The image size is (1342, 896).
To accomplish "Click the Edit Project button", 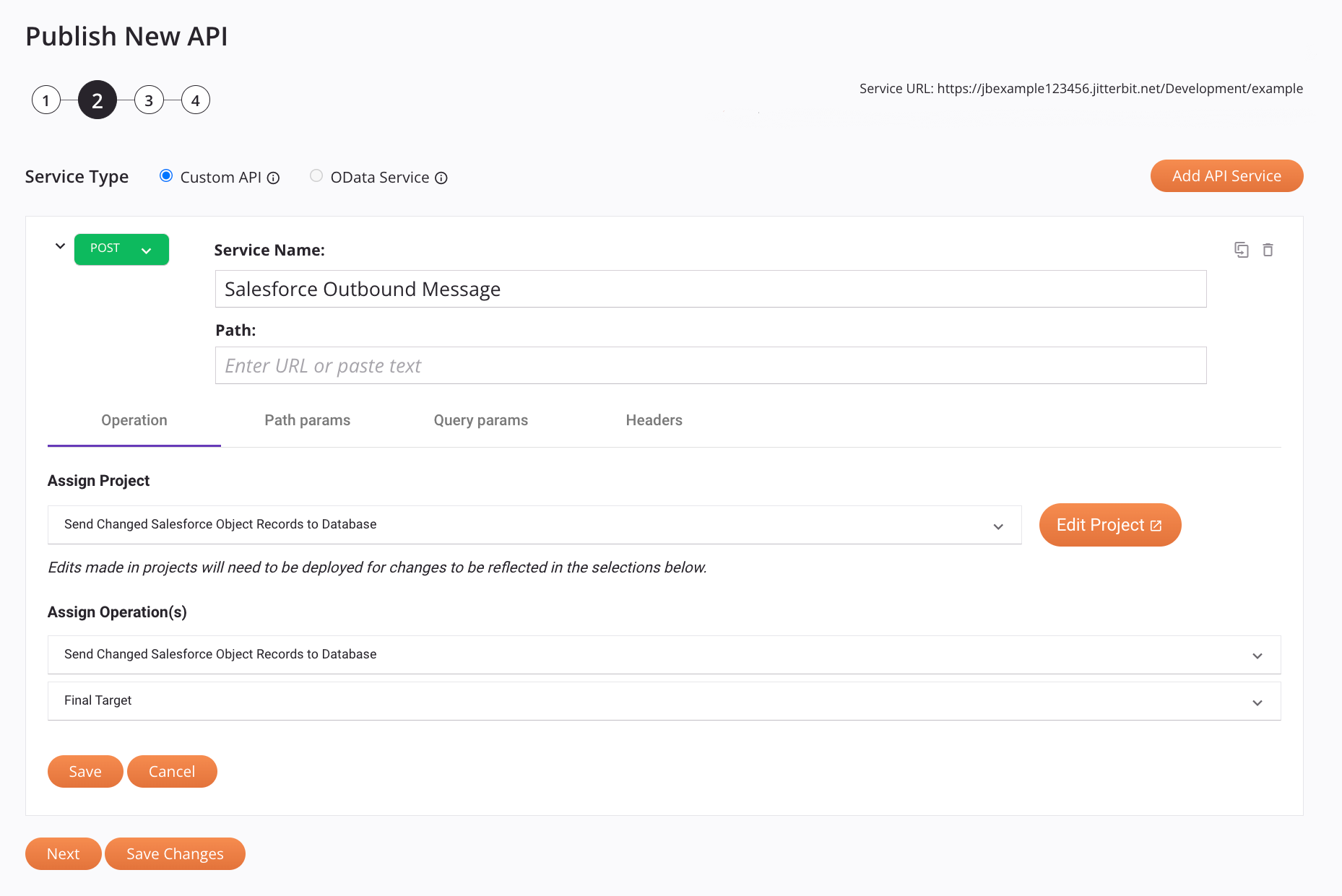I will [1109, 525].
